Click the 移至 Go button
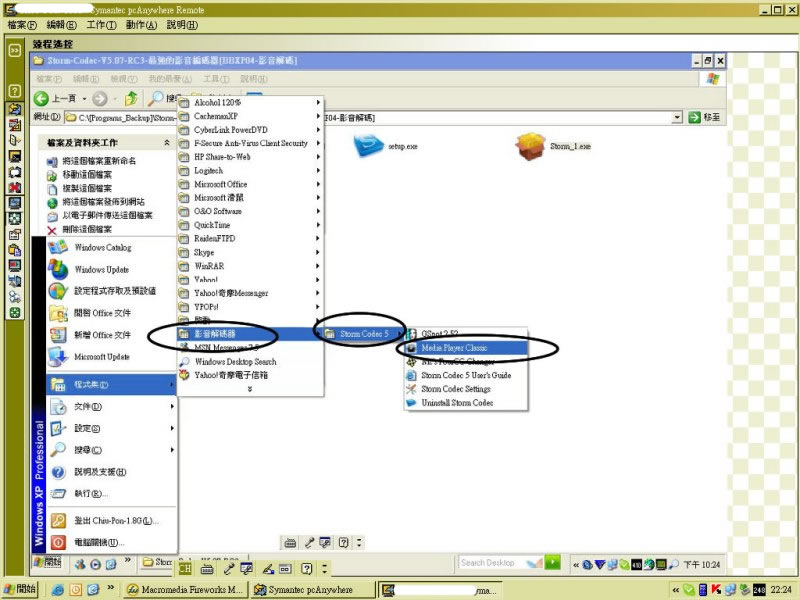This screenshot has width=800, height=600. (x=705, y=117)
